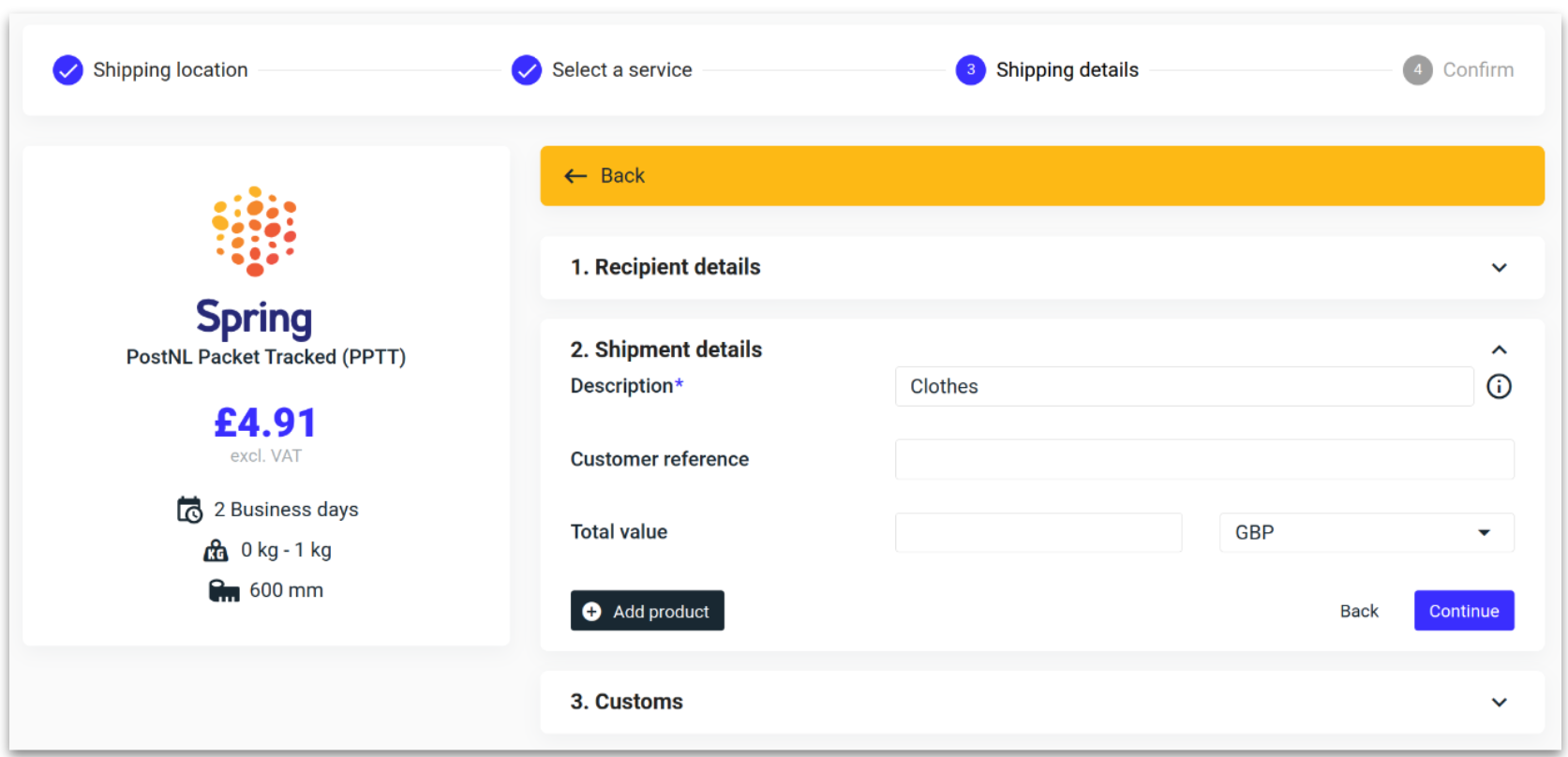Viewport: 1568px width, 757px height.
Task: Click PostNL Packet Tracked (PPTT) text
Action: (266, 357)
